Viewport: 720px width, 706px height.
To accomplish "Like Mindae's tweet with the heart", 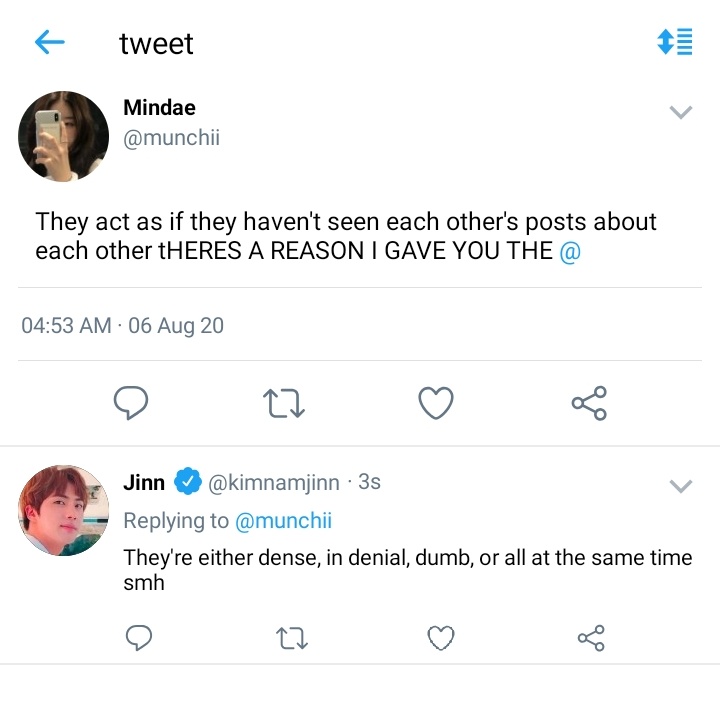I will coord(436,403).
